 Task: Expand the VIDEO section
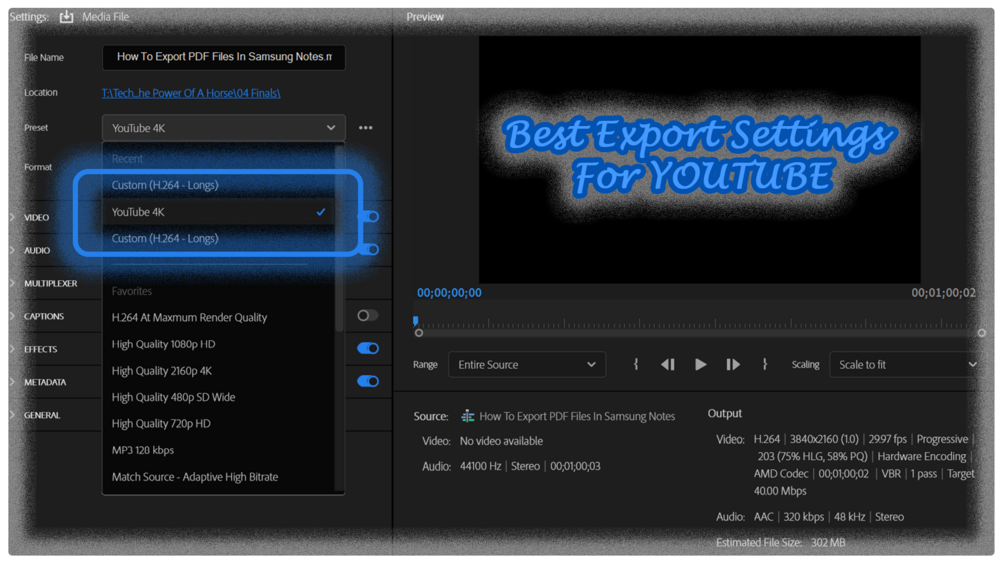pos(12,217)
